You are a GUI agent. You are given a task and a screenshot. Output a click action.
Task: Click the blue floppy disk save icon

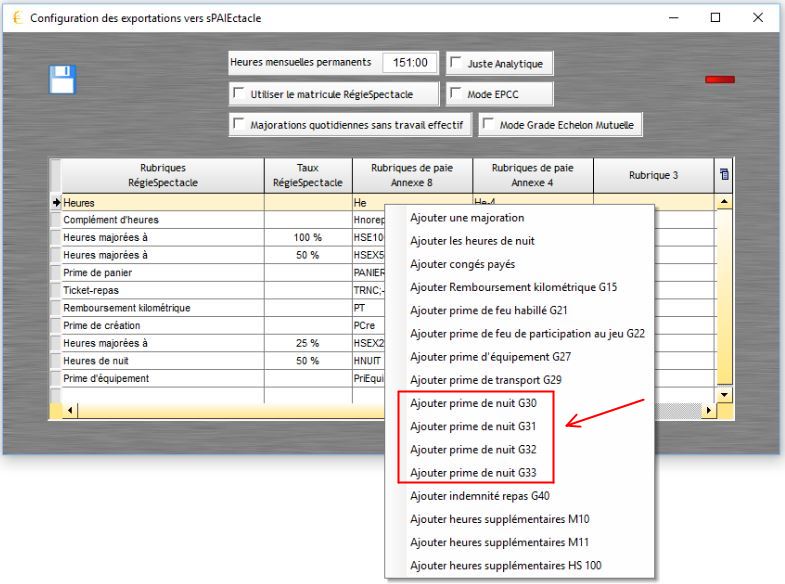coord(63,80)
